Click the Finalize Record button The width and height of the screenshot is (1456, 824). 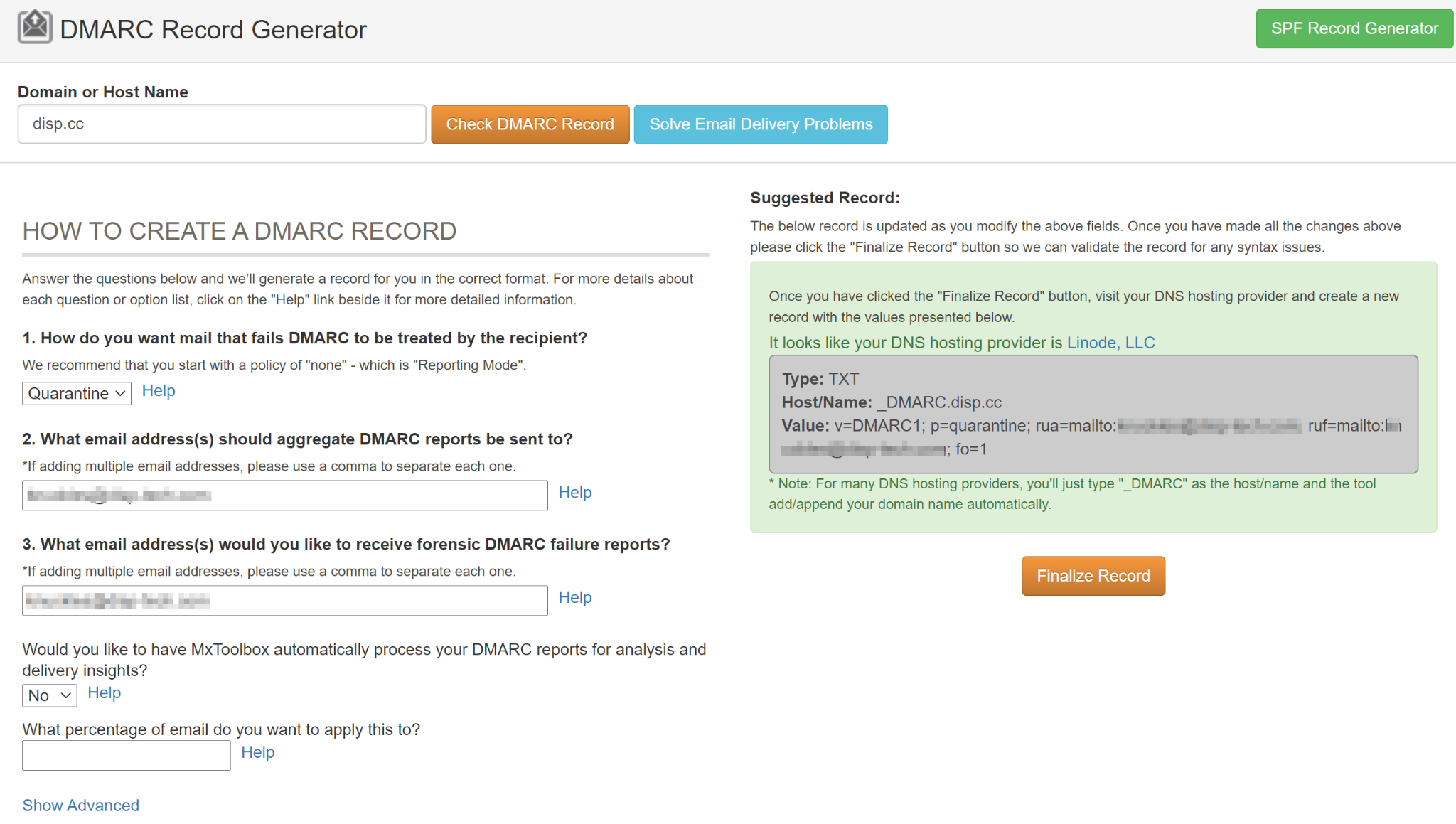[1093, 576]
